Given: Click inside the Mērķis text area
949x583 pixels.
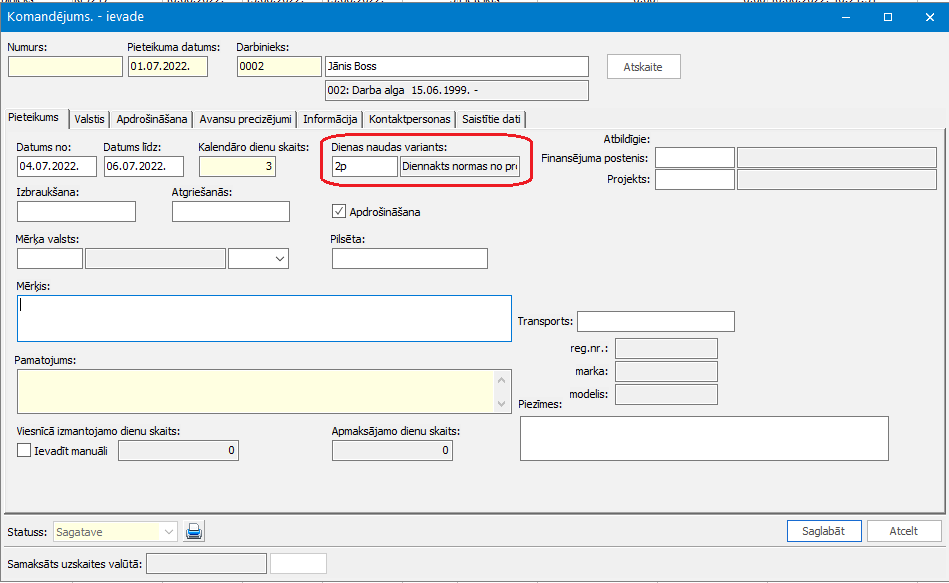Looking at the screenshot, I should (264, 318).
